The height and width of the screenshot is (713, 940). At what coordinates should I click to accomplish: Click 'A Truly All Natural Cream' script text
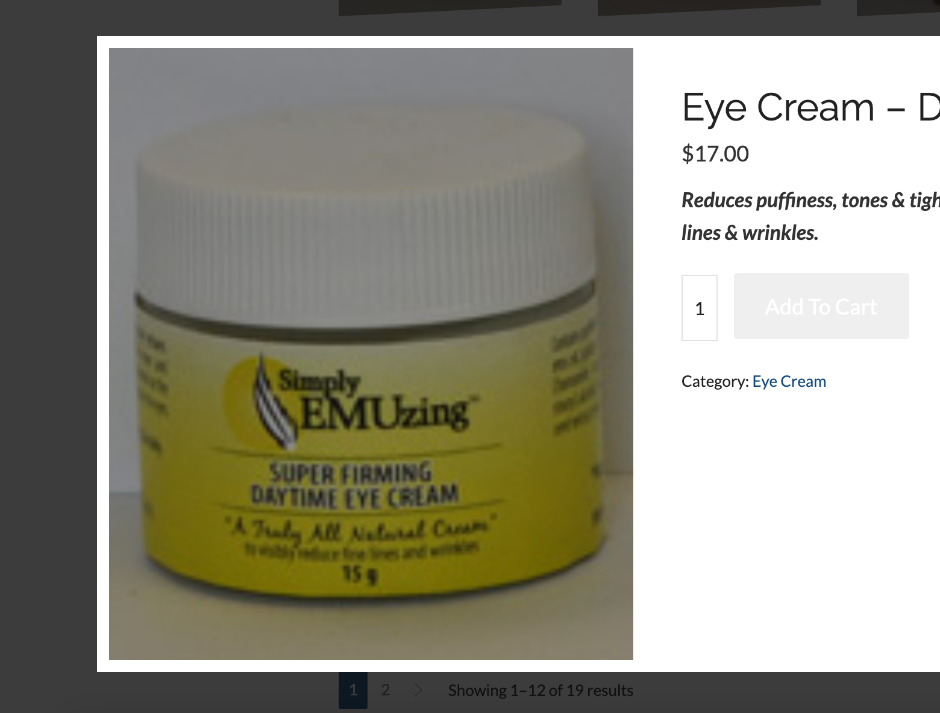point(360,528)
